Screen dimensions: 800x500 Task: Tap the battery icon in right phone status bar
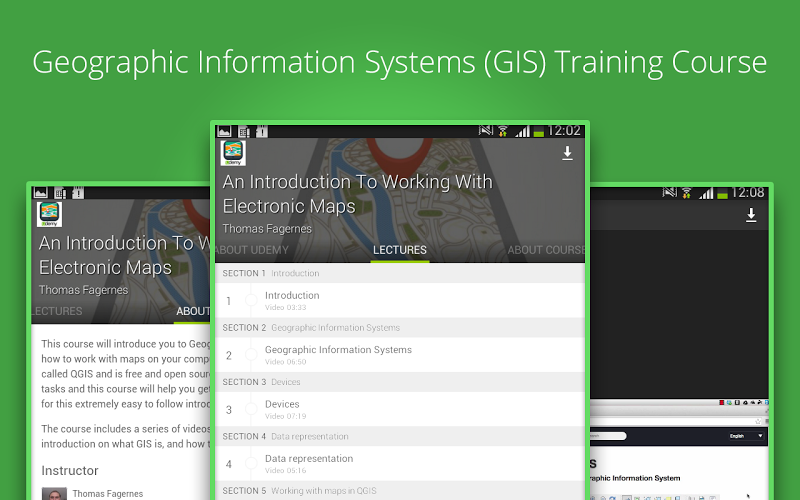pyautogui.click(x=722, y=194)
